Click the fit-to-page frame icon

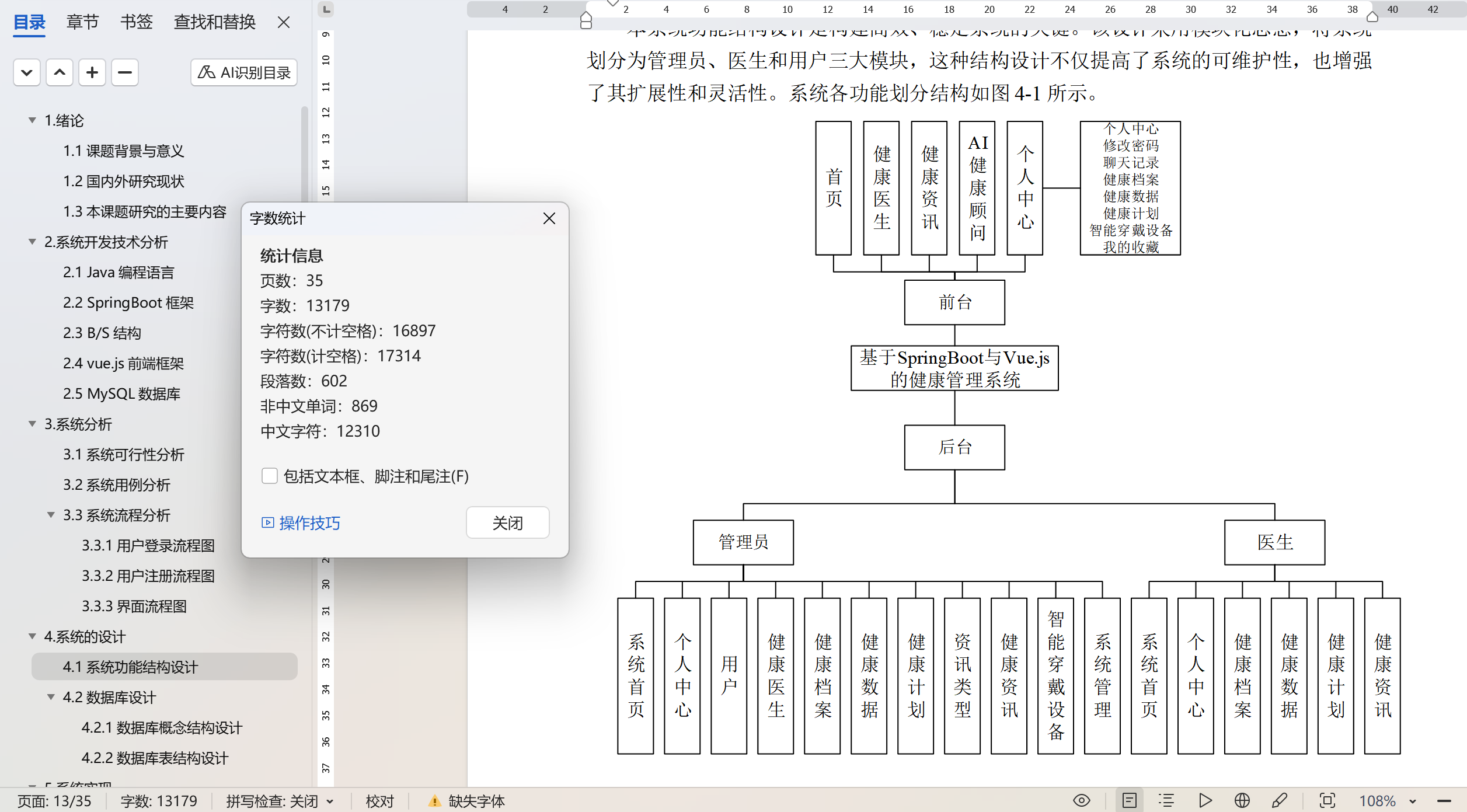pyautogui.click(x=1327, y=800)
